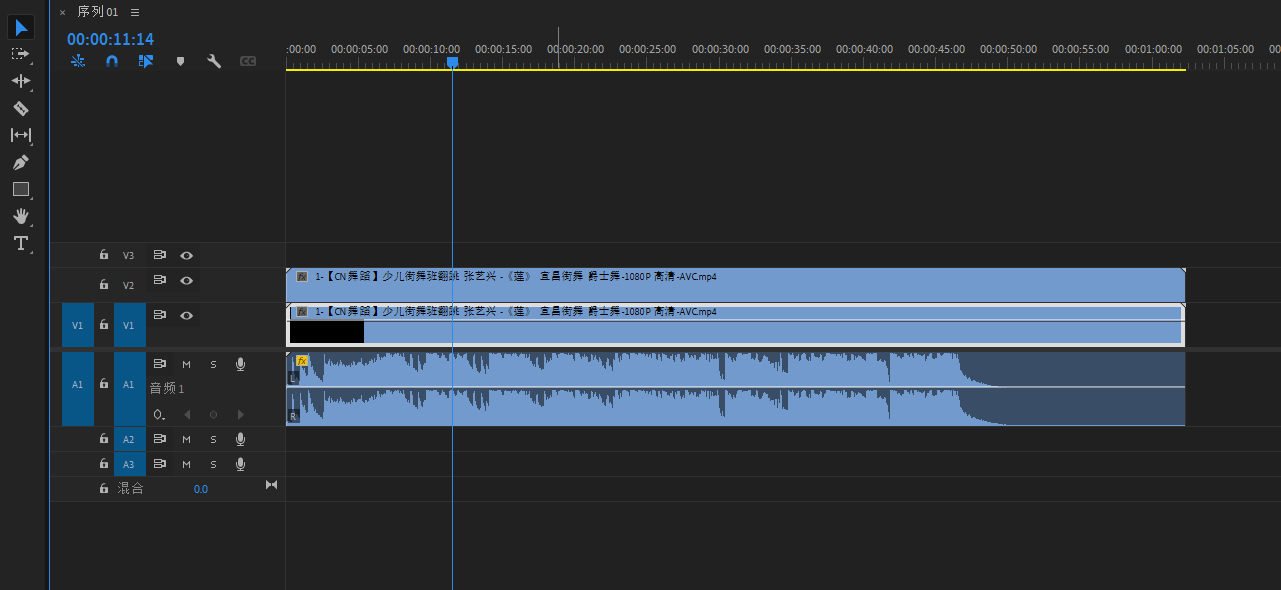This screenshot has height=590, width=1281.
Task: Hide the V2 track output with eye icon
Action: [x=186, y=281]
